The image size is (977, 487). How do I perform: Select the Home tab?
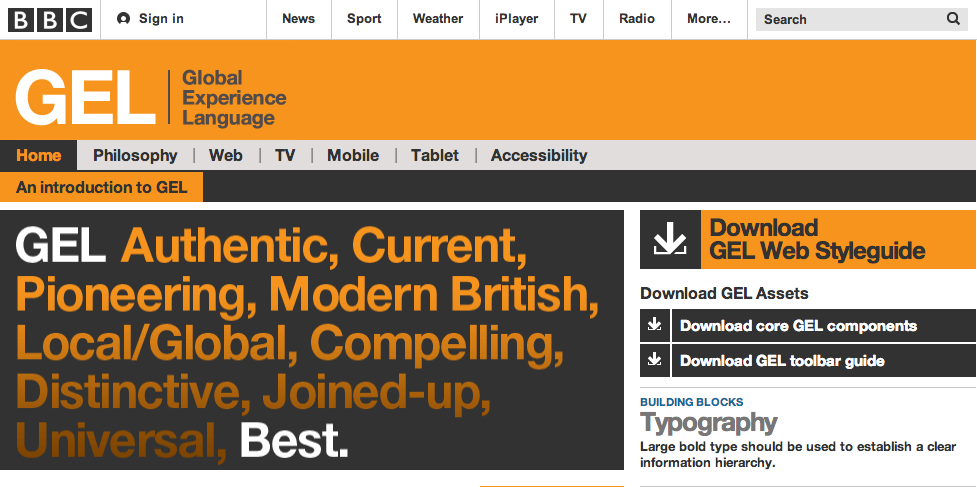[x=39, y=155]
